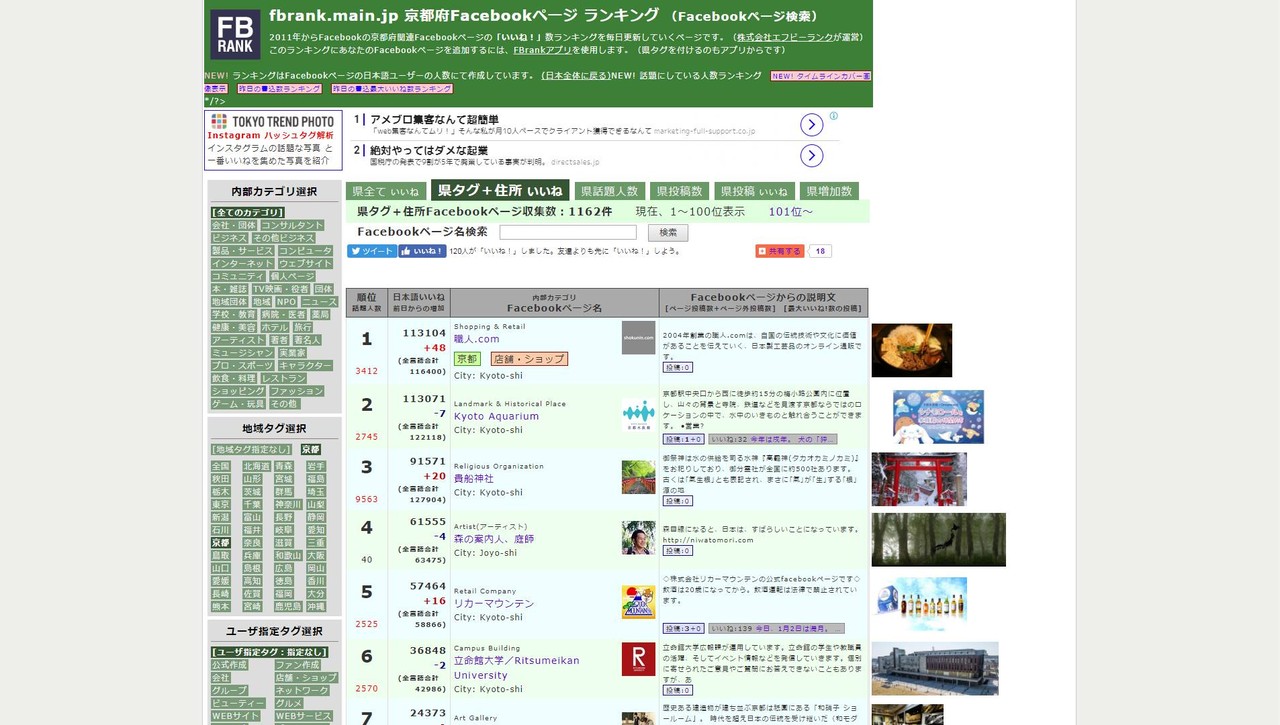Click the Tokyo Trend Photo banner
1280x725 pixels.
[273, 140]
